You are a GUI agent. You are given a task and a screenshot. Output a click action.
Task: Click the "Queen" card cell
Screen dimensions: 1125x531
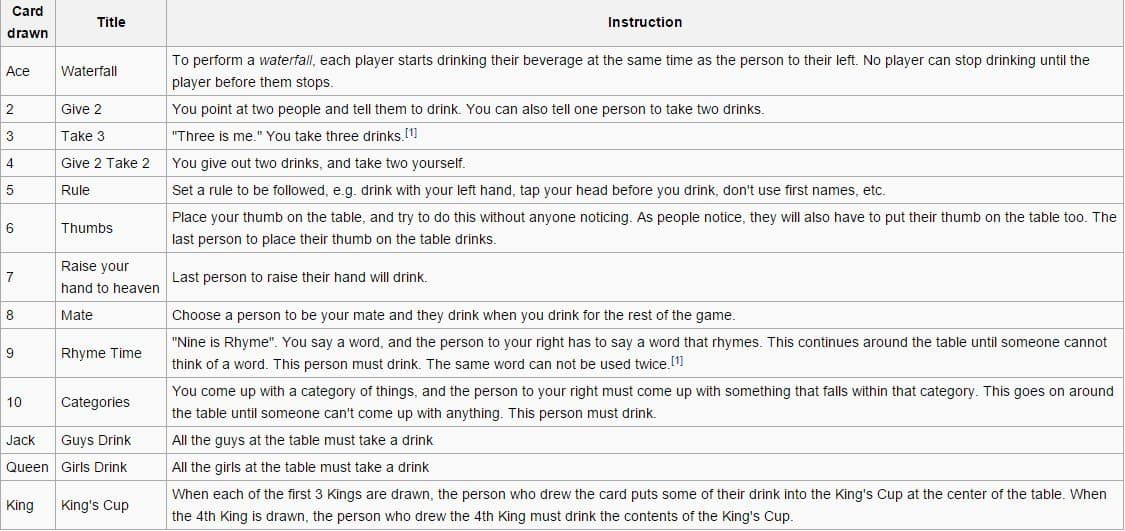tap(27, 467)
